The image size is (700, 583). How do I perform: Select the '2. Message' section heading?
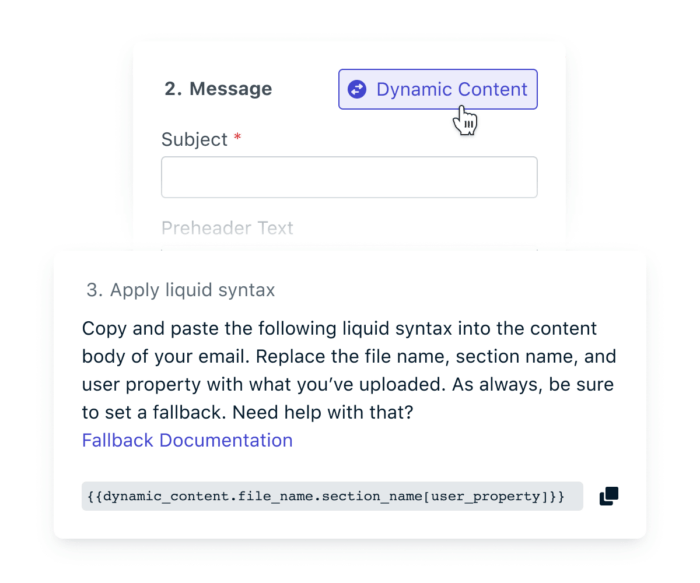[x=218, y=89]
